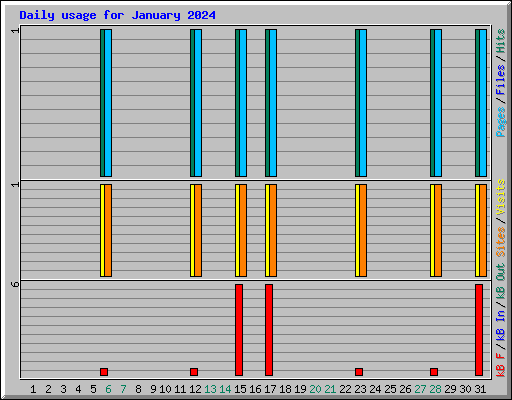512x400 pixels.
Task: Select the small red kB bar for day 6
Action: pos(104,372)
